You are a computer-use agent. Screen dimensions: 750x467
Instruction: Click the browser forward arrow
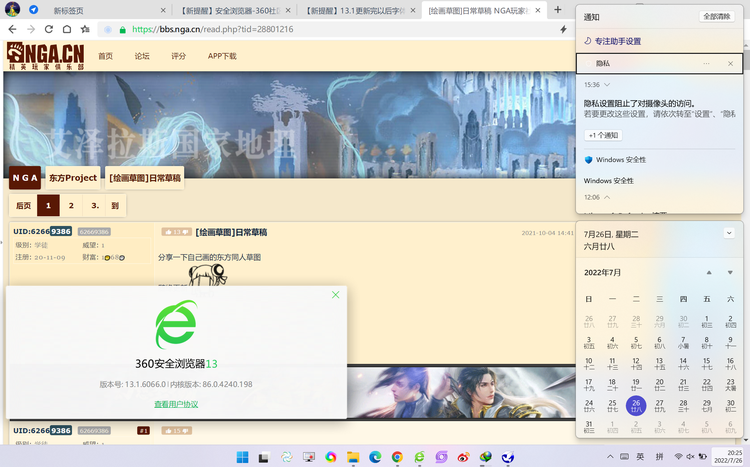tap(31, 29)
